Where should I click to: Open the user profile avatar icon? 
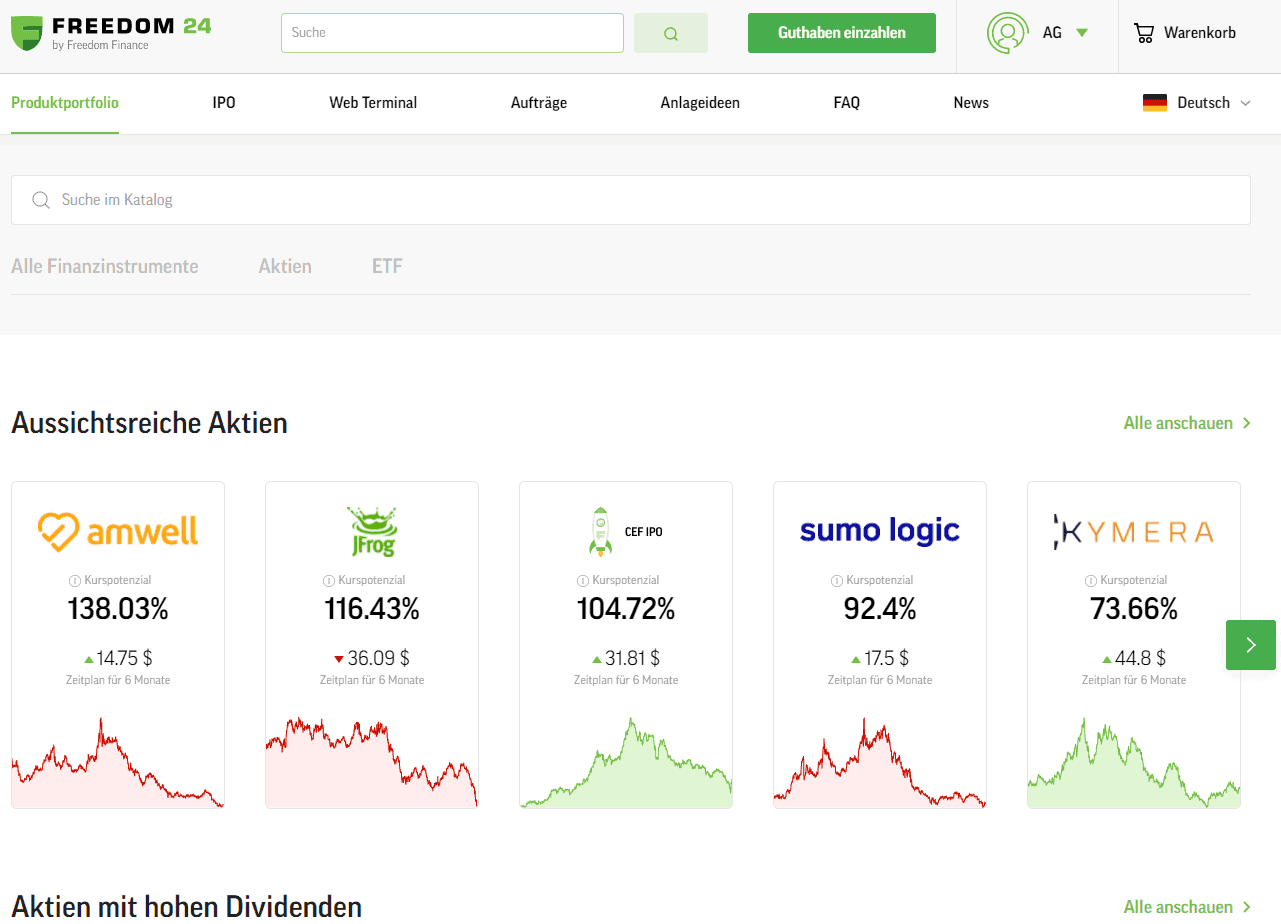click(x=1007, y=33)
